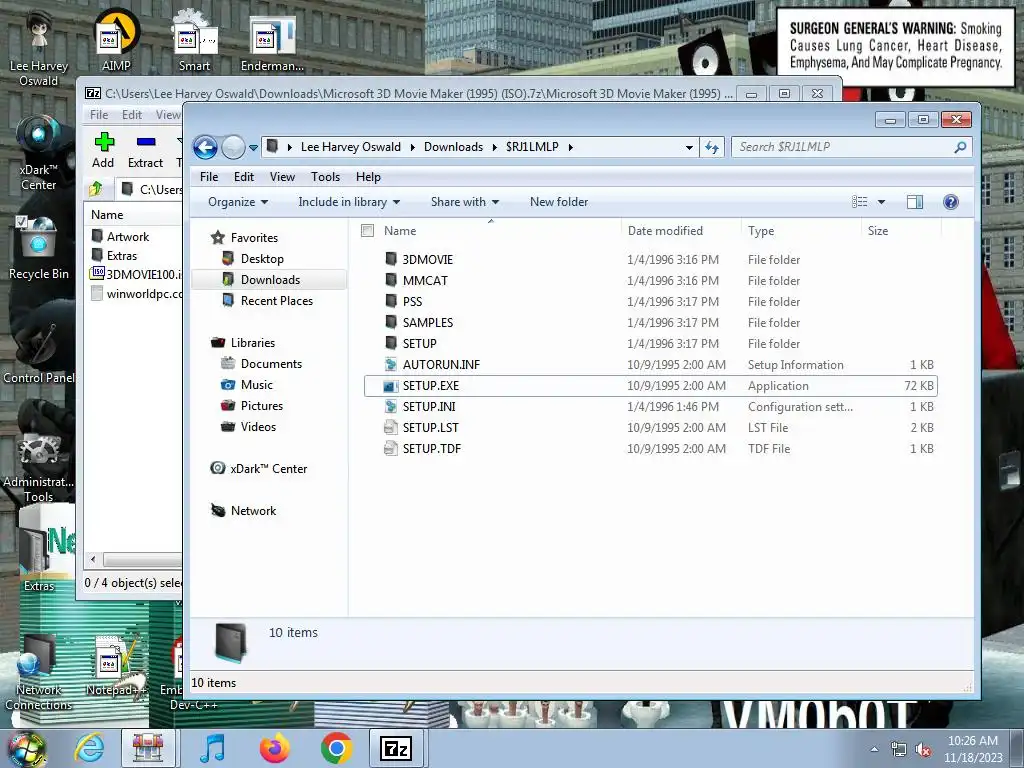Viewport: 1024px width, 768px height.
Task: Toggle the preview pane icon
Action: click(915, 202)
